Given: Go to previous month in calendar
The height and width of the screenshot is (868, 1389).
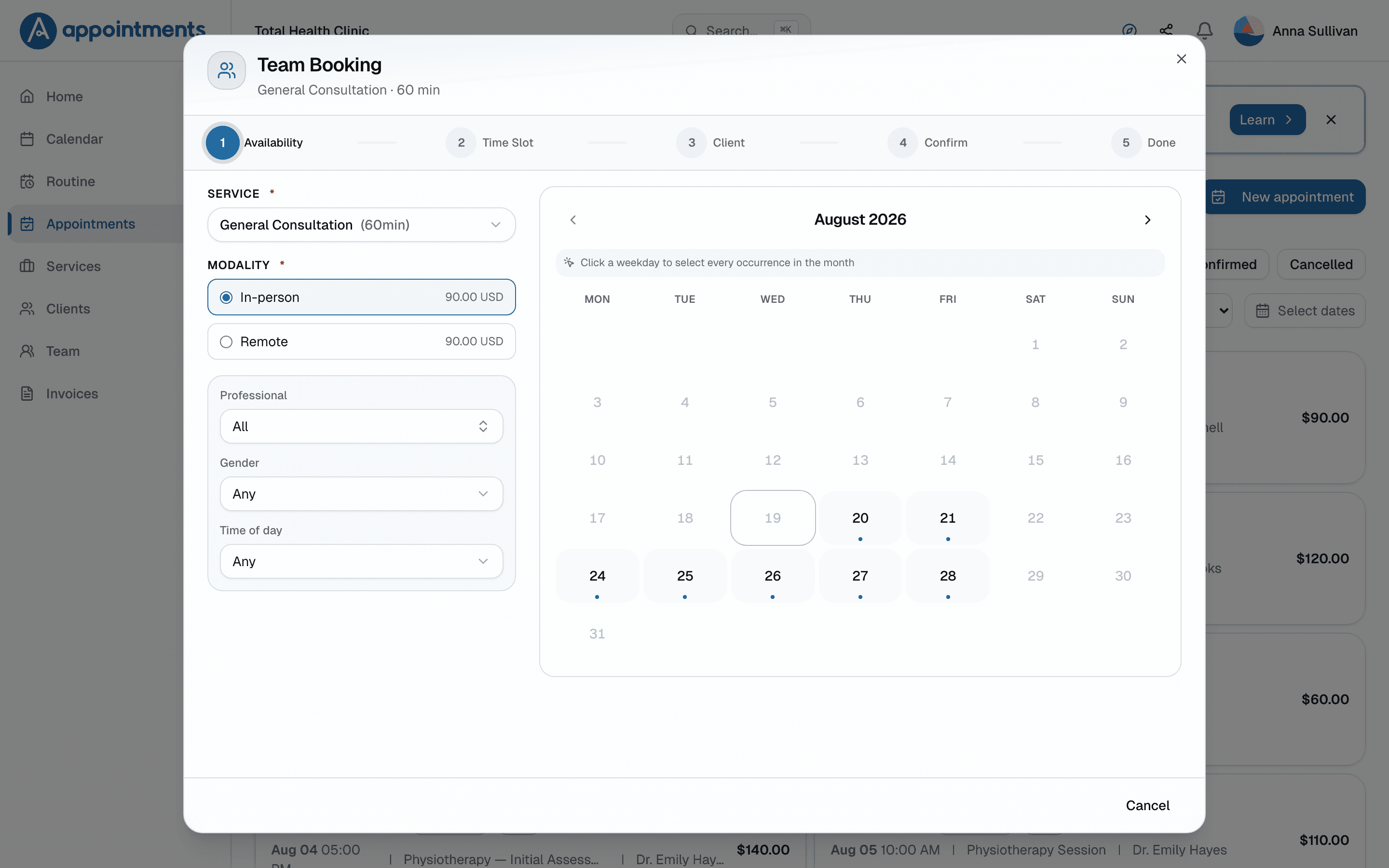Looking at the screenshot, I should click(x=573, y=220).
